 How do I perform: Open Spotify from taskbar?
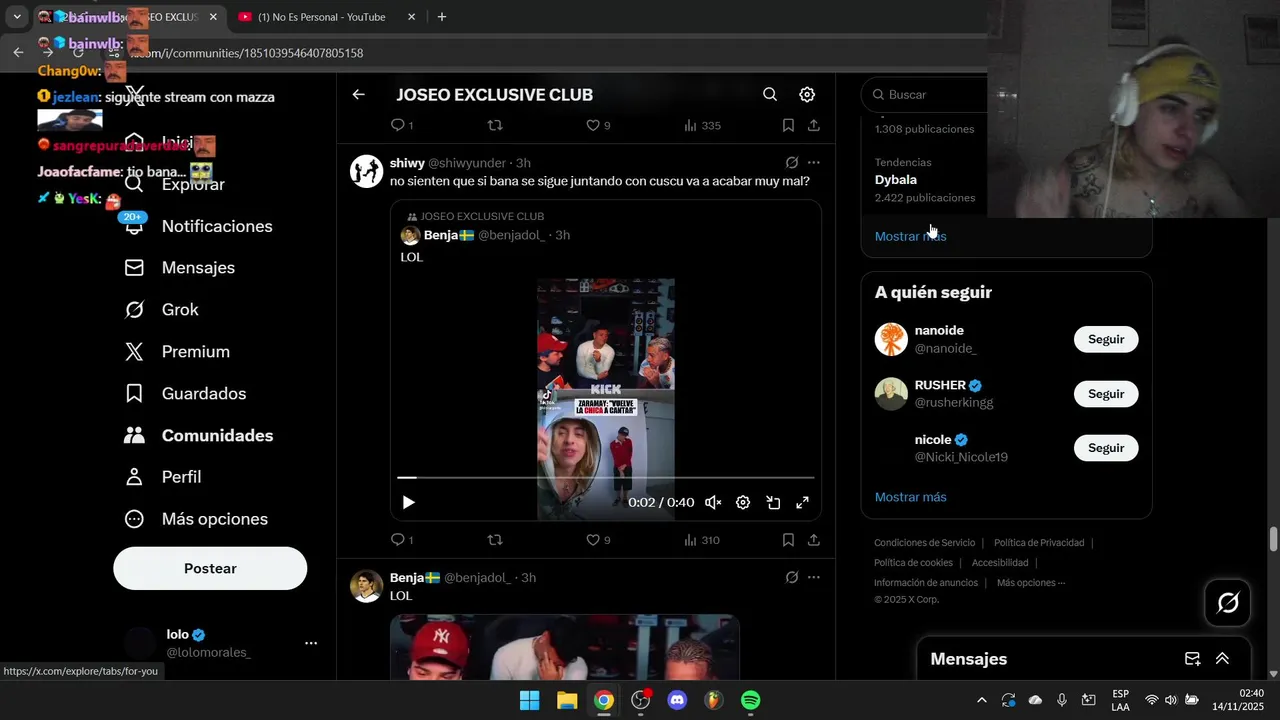(751, 701)
